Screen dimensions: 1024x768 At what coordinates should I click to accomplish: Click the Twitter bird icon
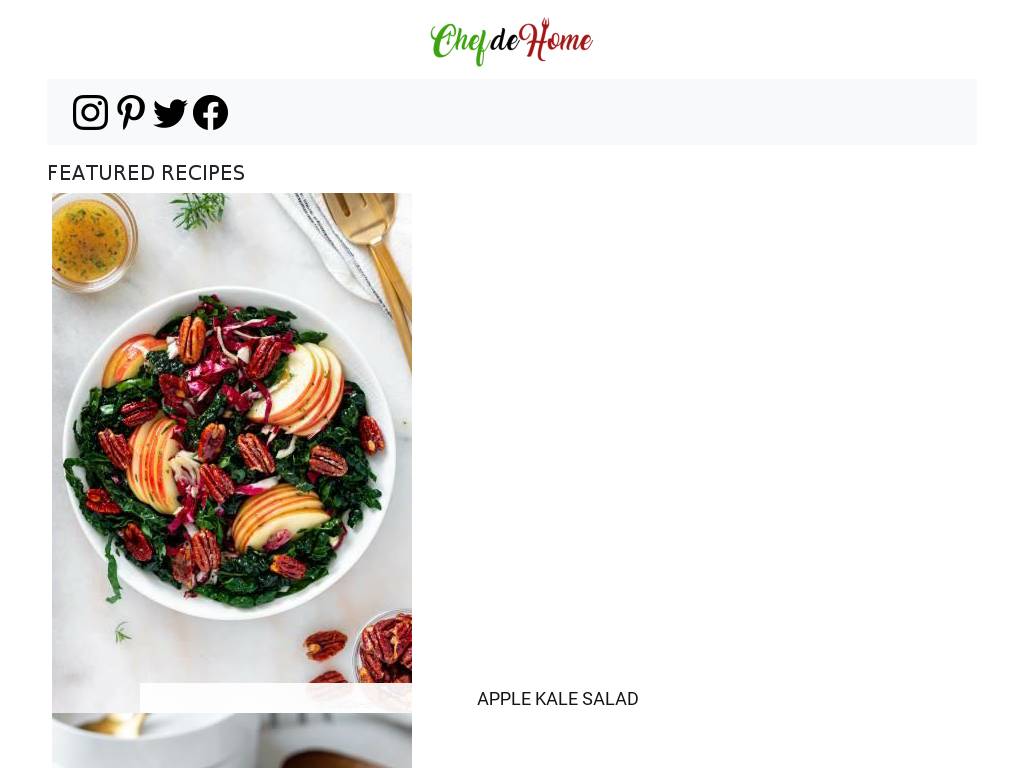(170, 113)
